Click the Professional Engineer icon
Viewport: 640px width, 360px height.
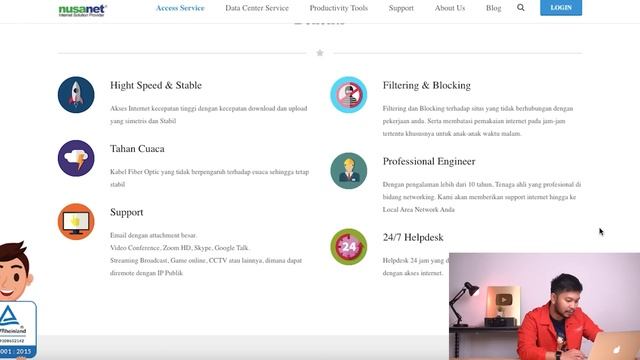click(349, 171)
